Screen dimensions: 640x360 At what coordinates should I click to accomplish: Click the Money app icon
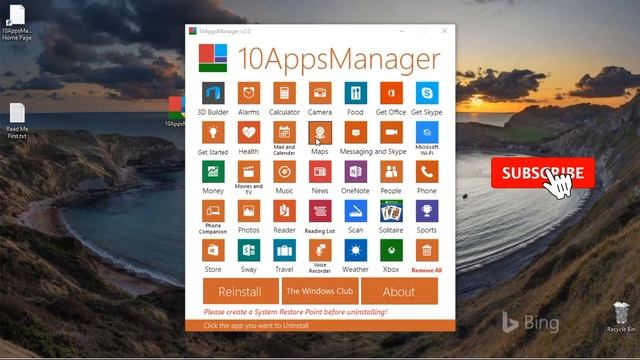click(213, 172)
